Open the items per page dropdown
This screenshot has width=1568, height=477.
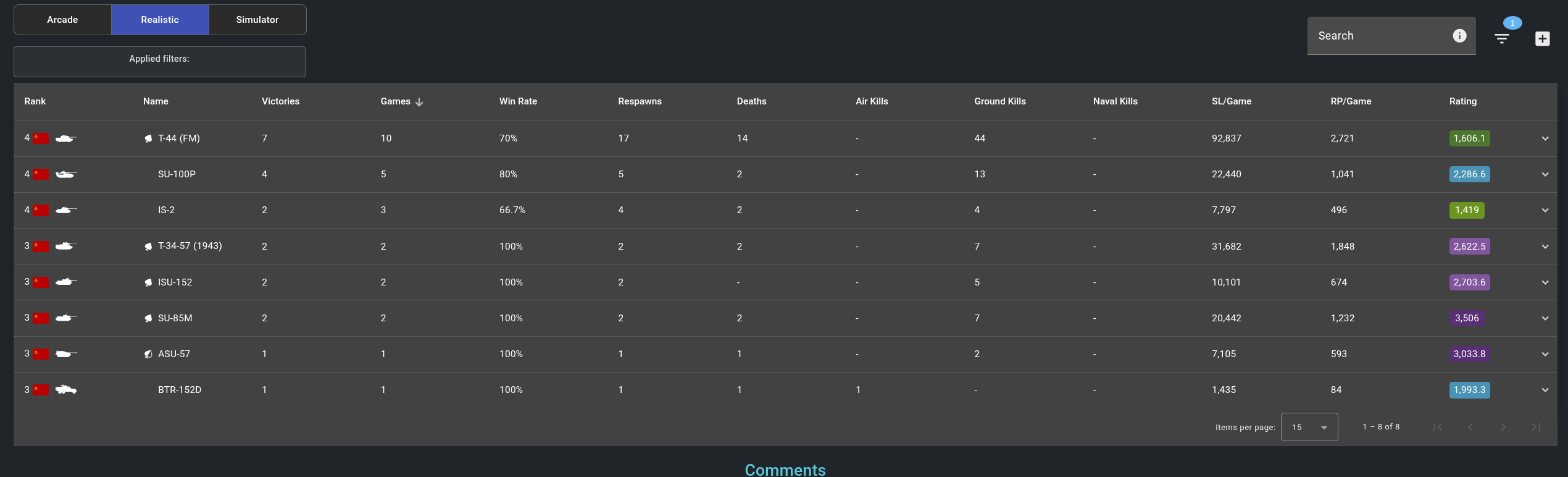[1309, 427]
